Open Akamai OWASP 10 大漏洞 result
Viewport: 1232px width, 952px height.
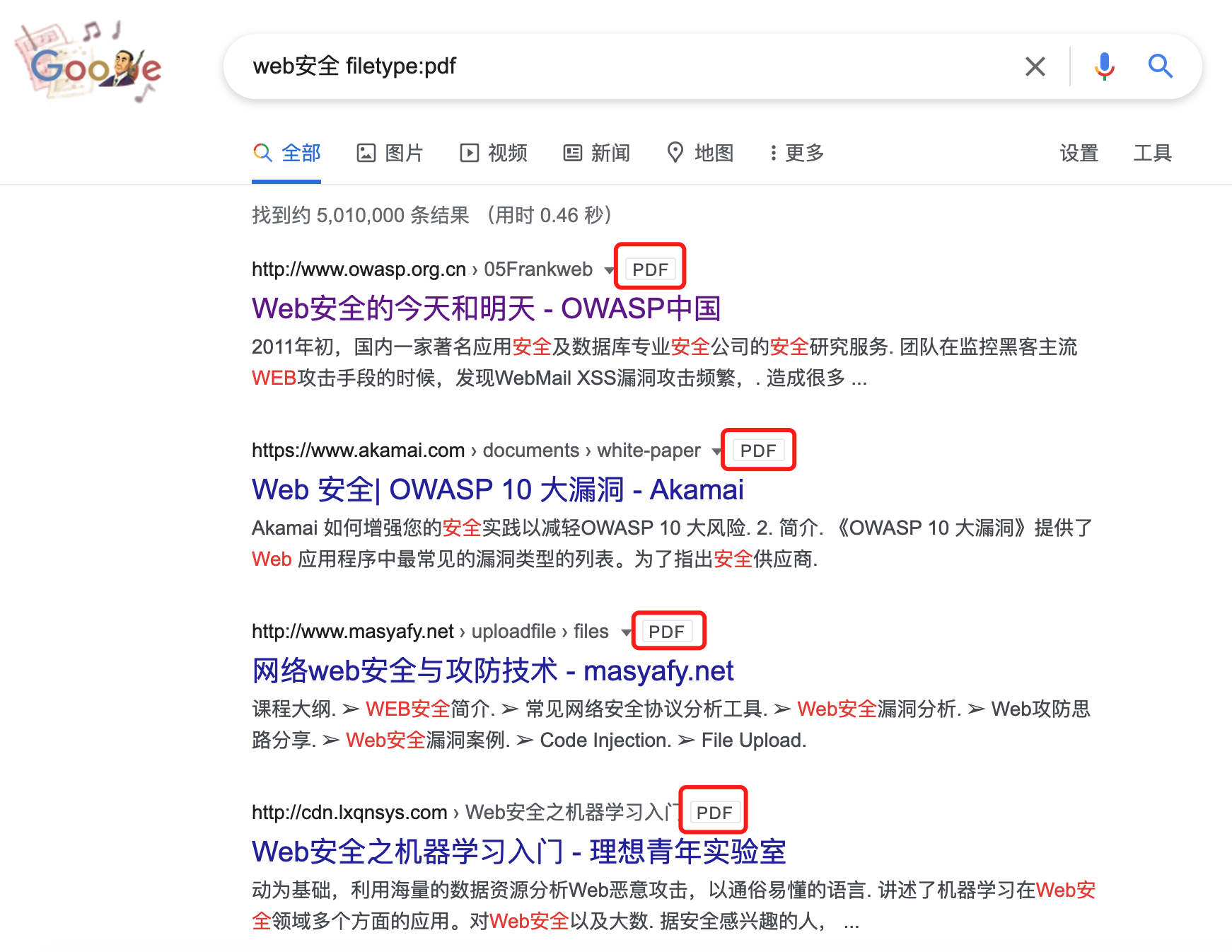click(497, 489)
